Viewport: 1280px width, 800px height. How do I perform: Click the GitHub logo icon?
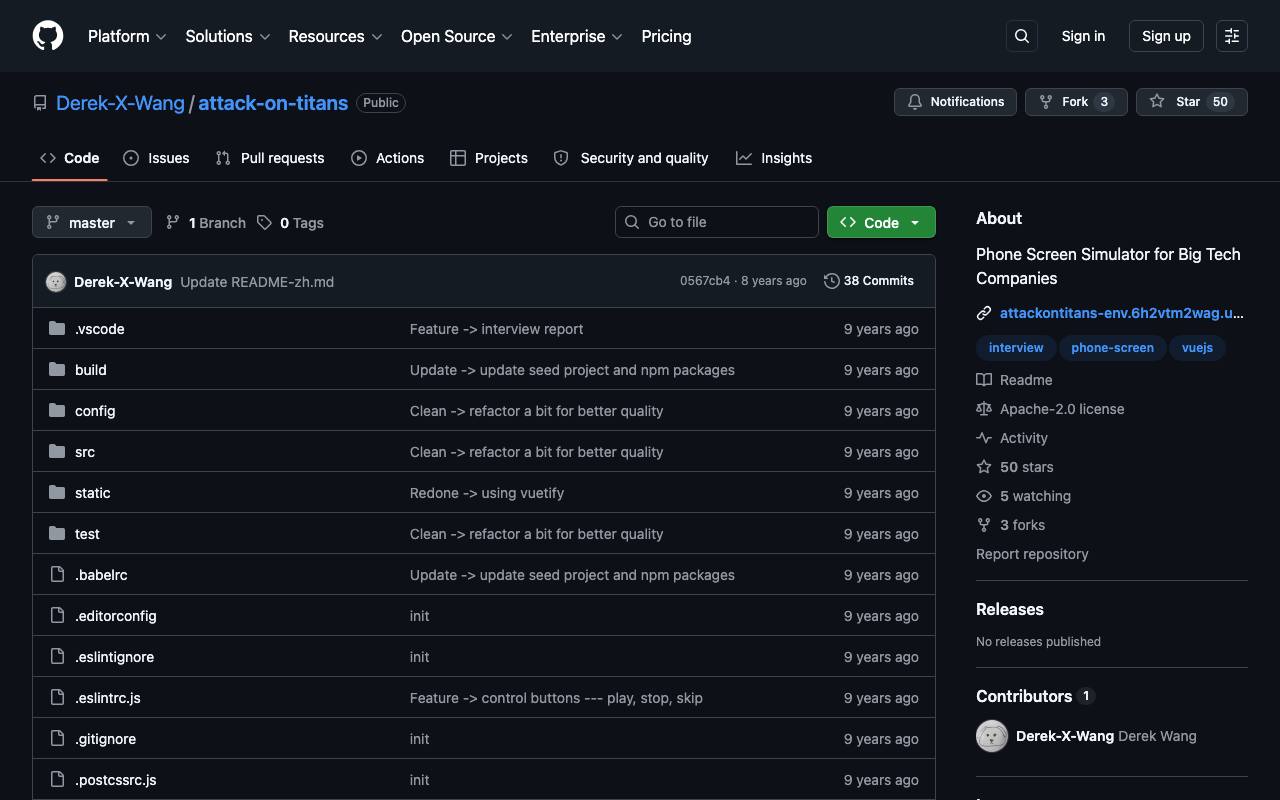click(48, 36)
